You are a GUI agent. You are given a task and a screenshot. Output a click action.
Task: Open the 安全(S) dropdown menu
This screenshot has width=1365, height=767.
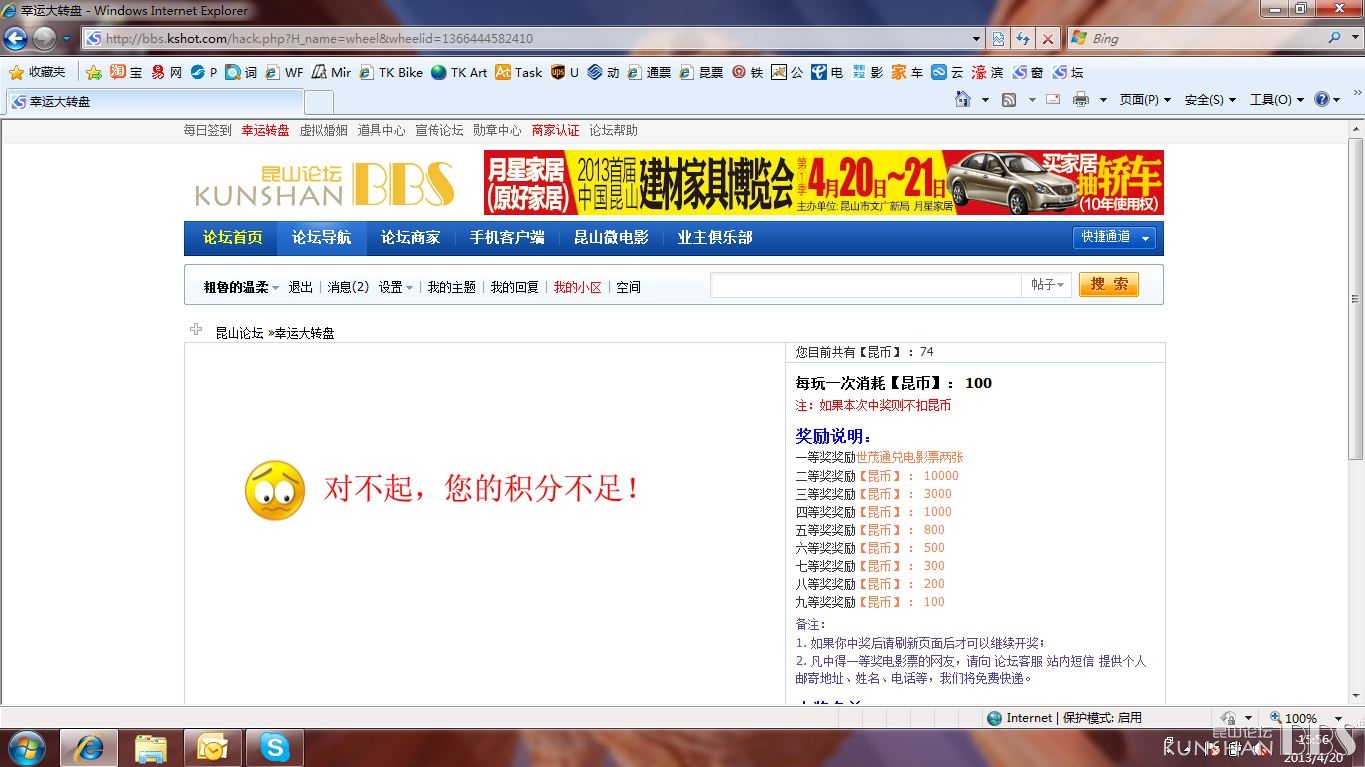tap(1210, 99)
